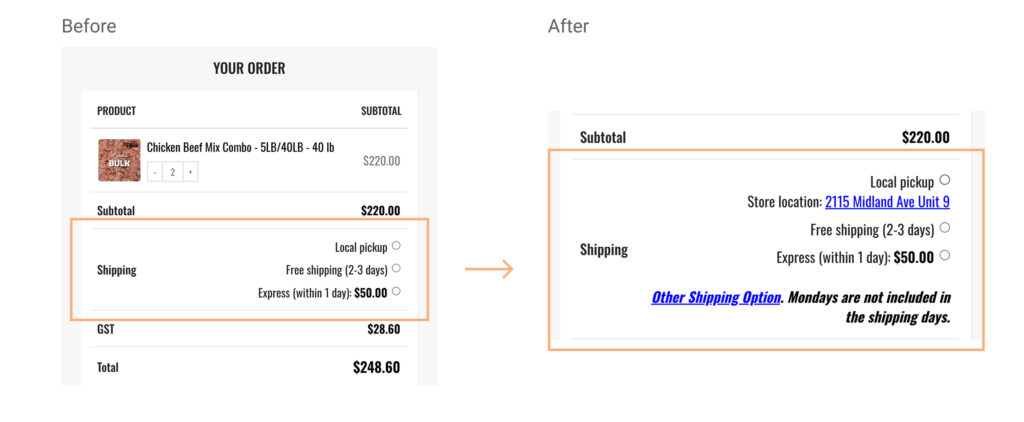Screen dimensions: 1024x422
Task: Click the quantity field showing 2
Action: click(172, 172)
